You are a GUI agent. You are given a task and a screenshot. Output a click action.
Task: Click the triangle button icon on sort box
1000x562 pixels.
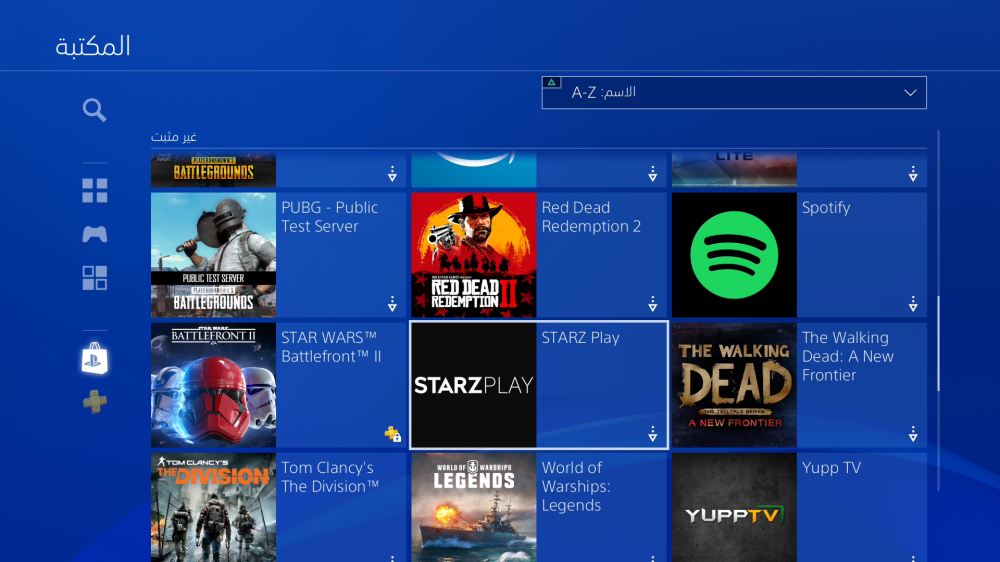pyautogui.click(x=552, y=82)
